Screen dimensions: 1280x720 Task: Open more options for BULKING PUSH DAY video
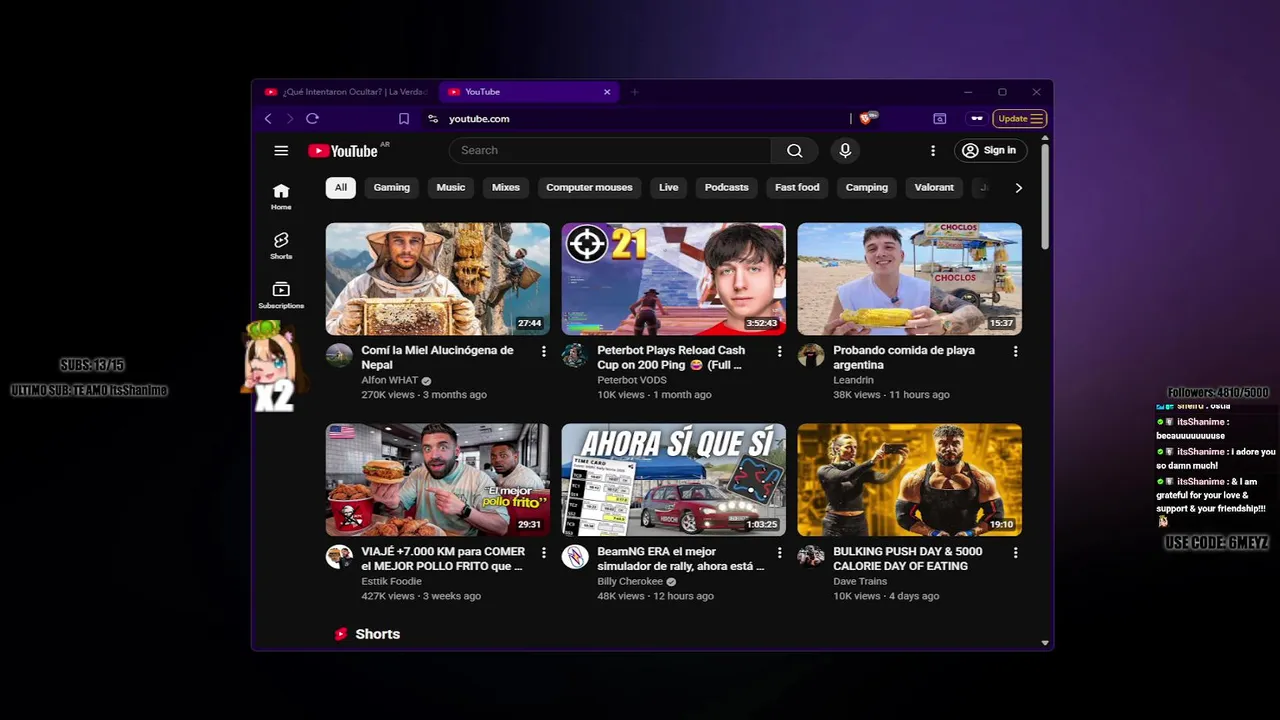1016,553
